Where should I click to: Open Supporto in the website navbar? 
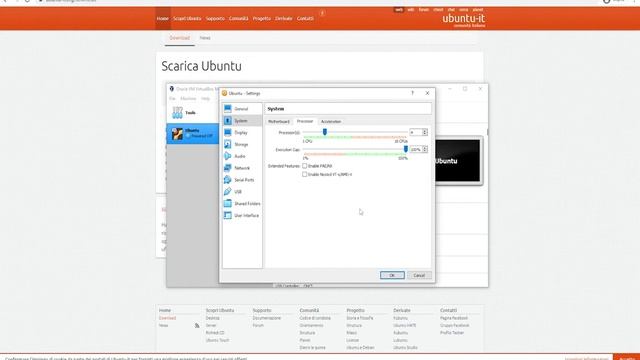click(x=215, y=18)
